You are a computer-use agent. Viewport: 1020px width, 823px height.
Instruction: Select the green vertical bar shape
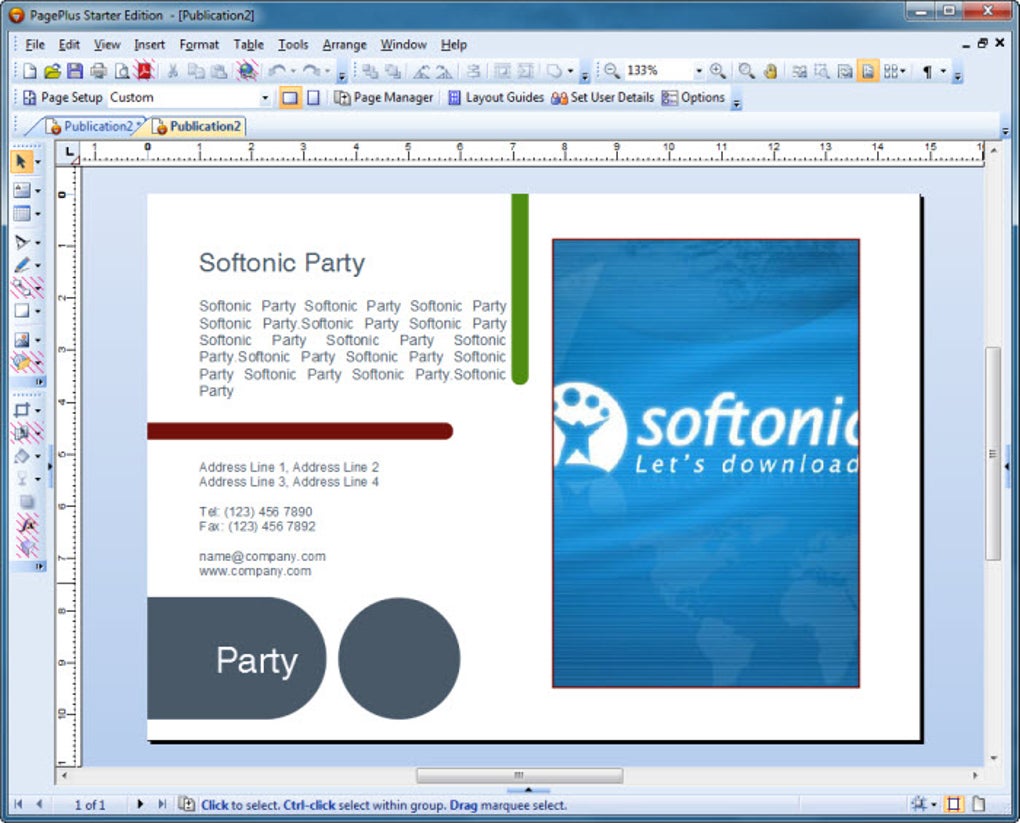(520, 289)
